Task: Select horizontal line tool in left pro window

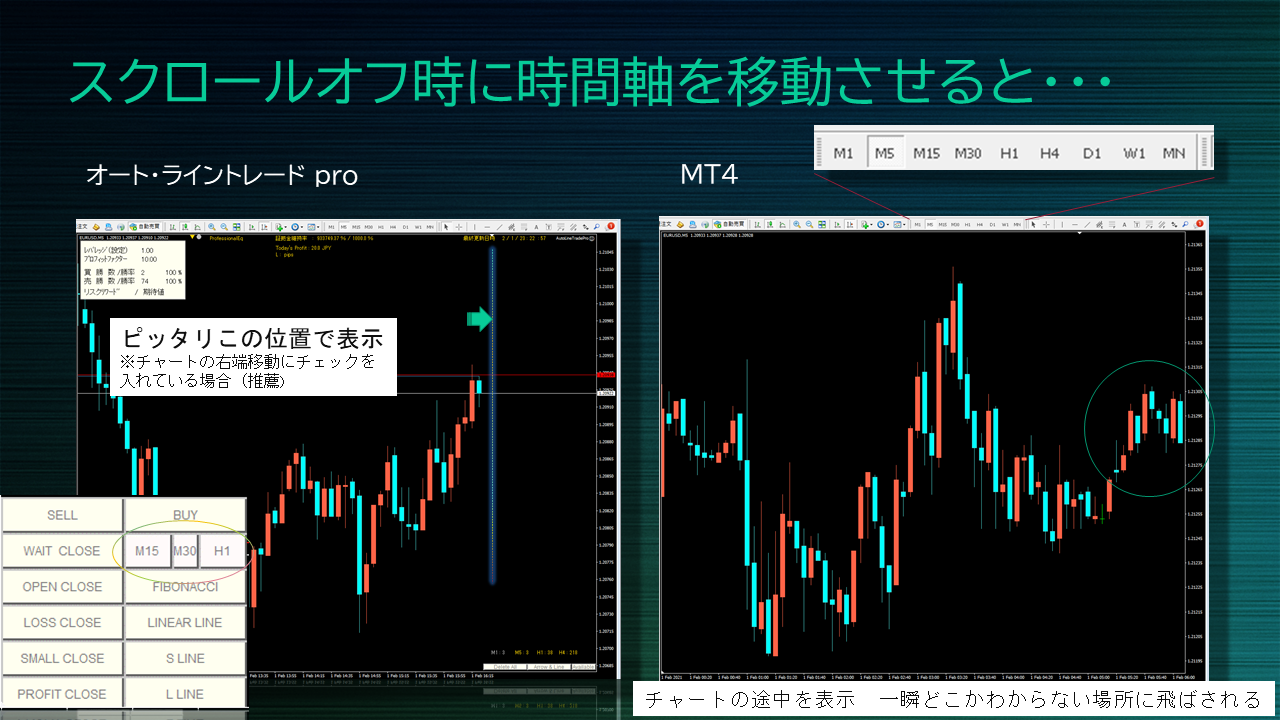Action: (487, 227)
